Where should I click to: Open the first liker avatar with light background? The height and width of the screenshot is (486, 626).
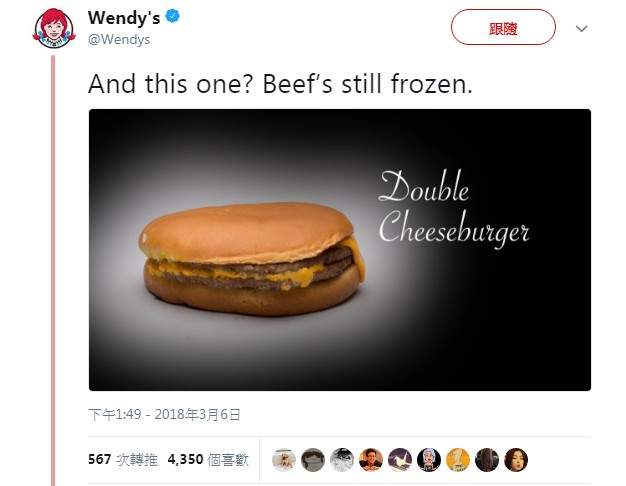pos(284,460)
